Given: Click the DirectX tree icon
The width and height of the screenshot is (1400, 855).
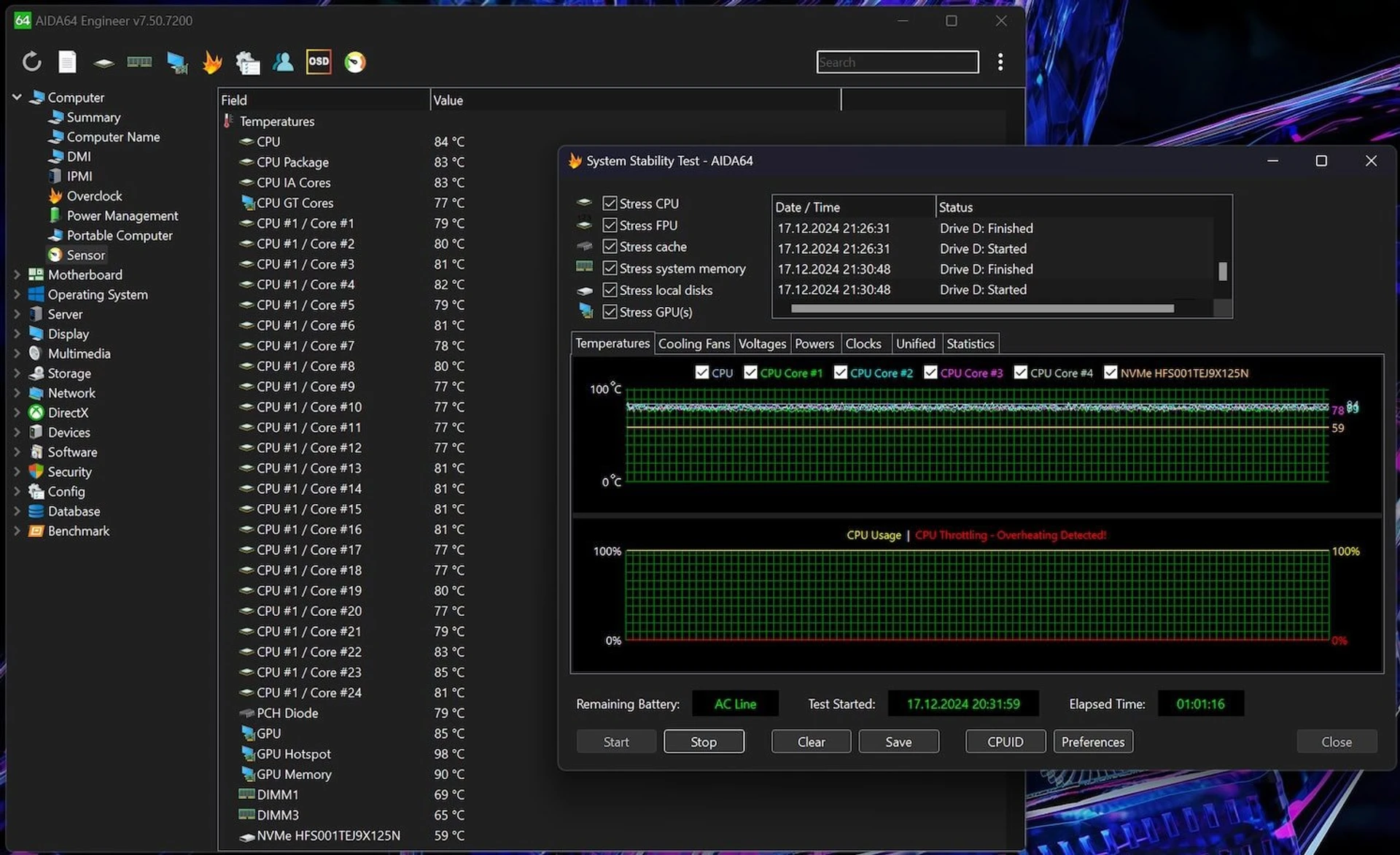Looking at the screenshot, I should (x=36, y=413).
